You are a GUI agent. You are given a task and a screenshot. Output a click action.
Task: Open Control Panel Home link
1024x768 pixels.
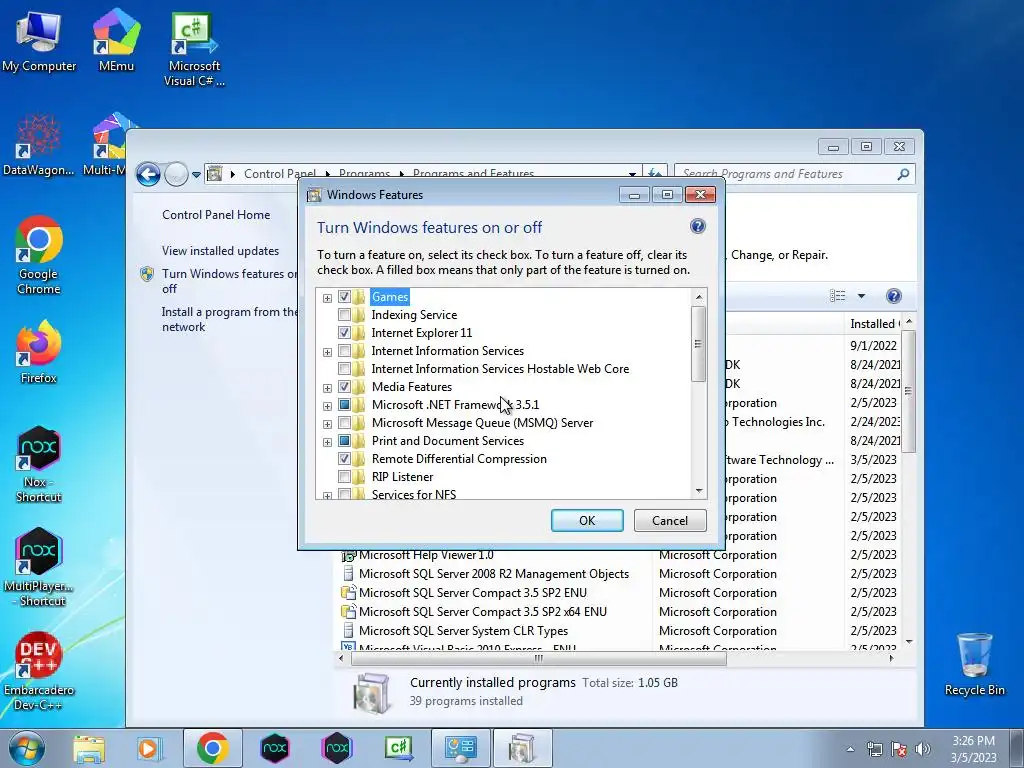[x=216, y=215]
